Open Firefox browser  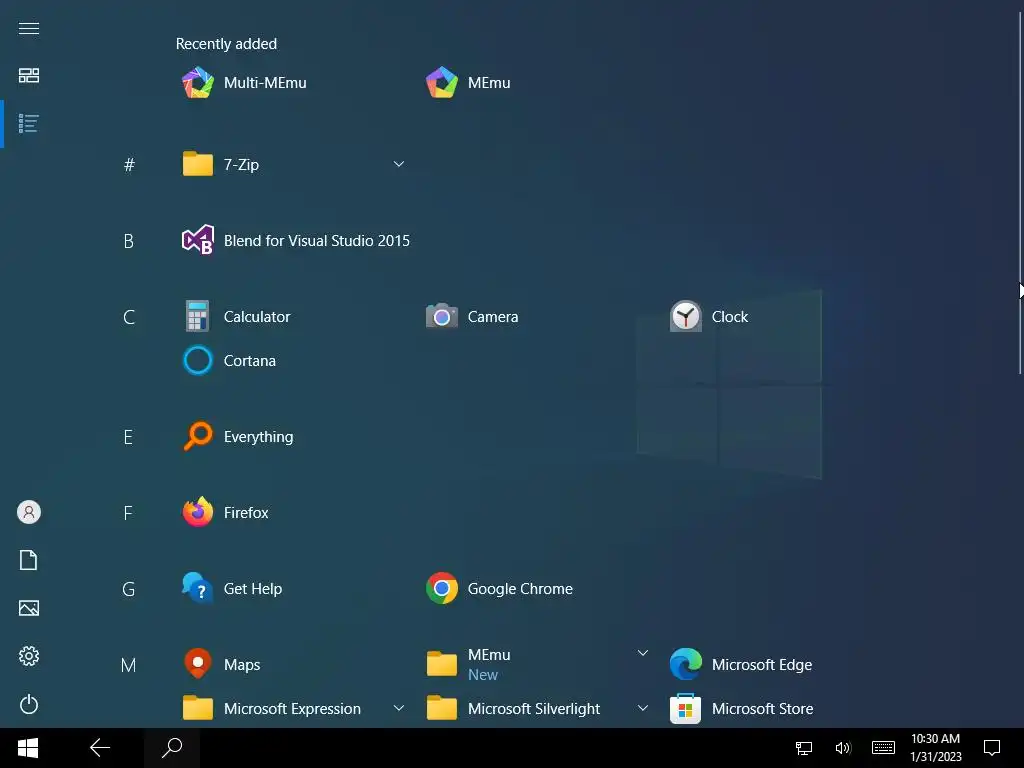[225, 513]
